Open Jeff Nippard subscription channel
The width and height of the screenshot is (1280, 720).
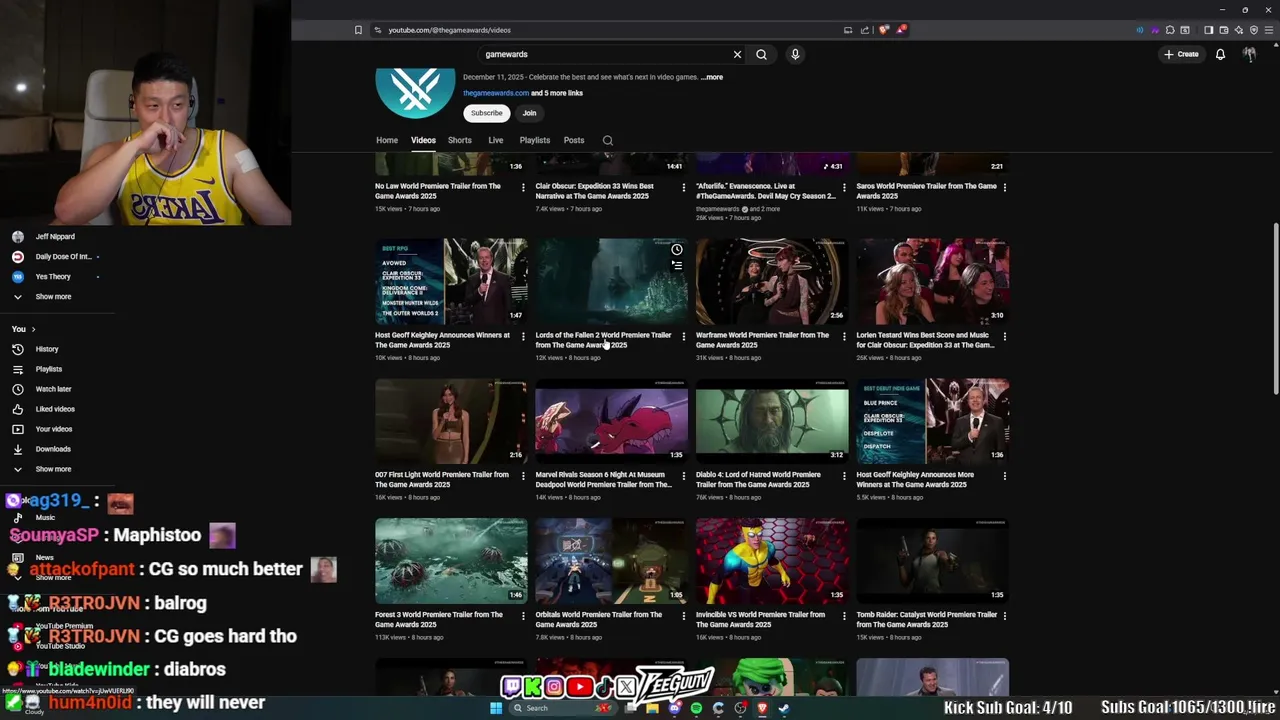[x=55, y=237]
